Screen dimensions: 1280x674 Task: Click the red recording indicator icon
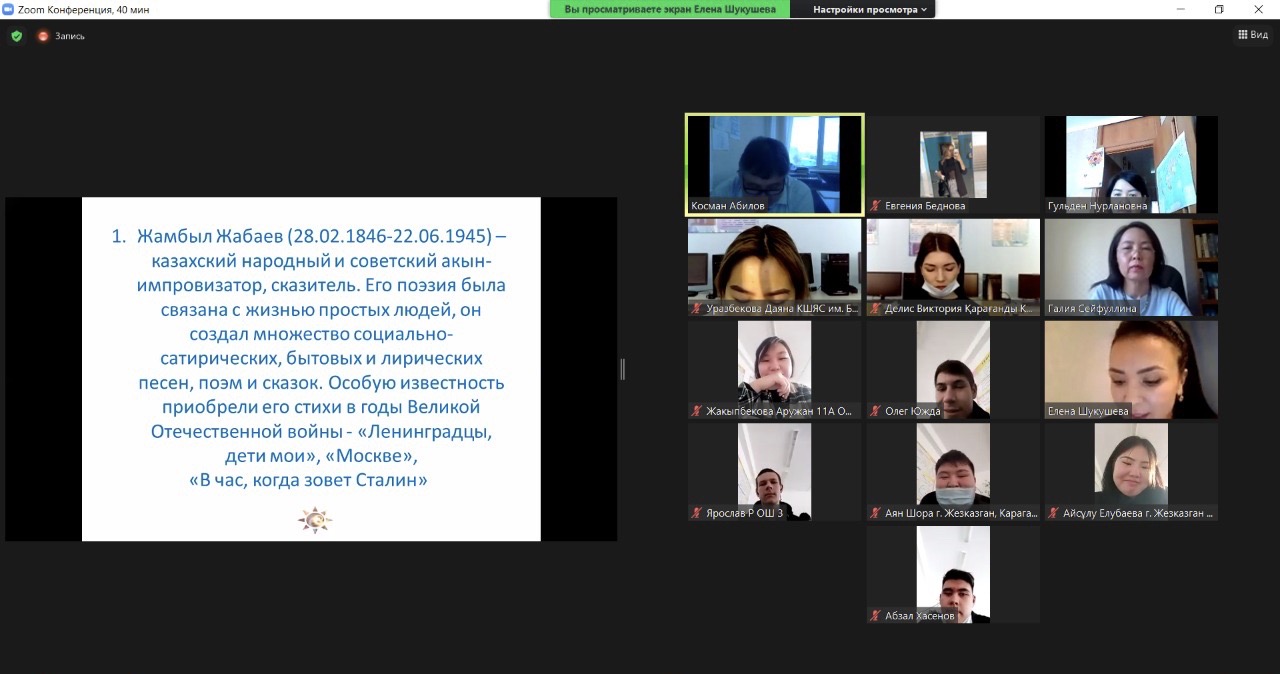43,36
